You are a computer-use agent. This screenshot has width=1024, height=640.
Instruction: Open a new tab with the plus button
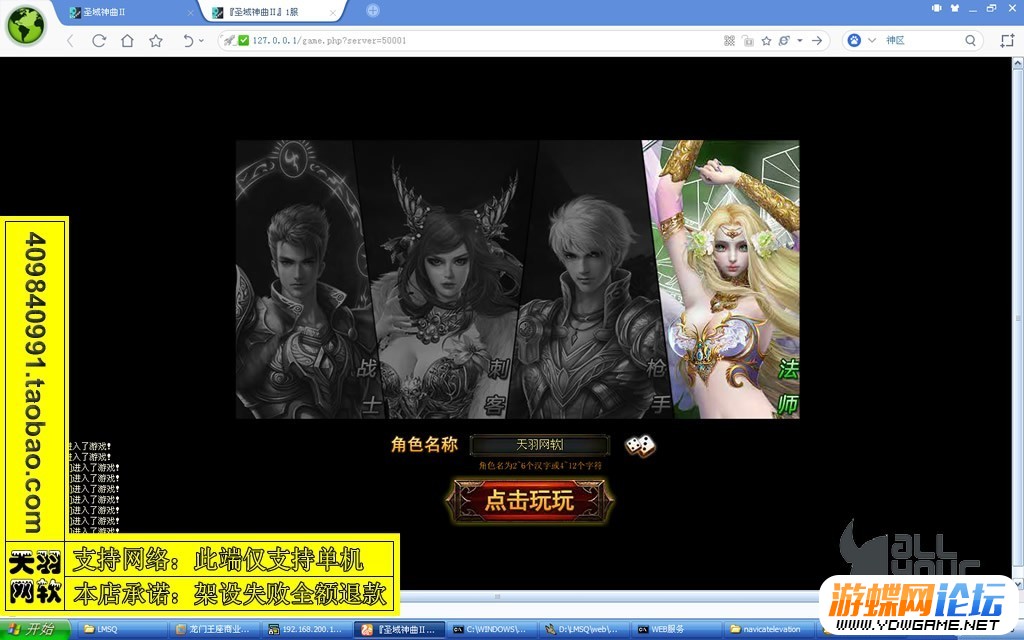pyautogui.click(x=372, y=10)
